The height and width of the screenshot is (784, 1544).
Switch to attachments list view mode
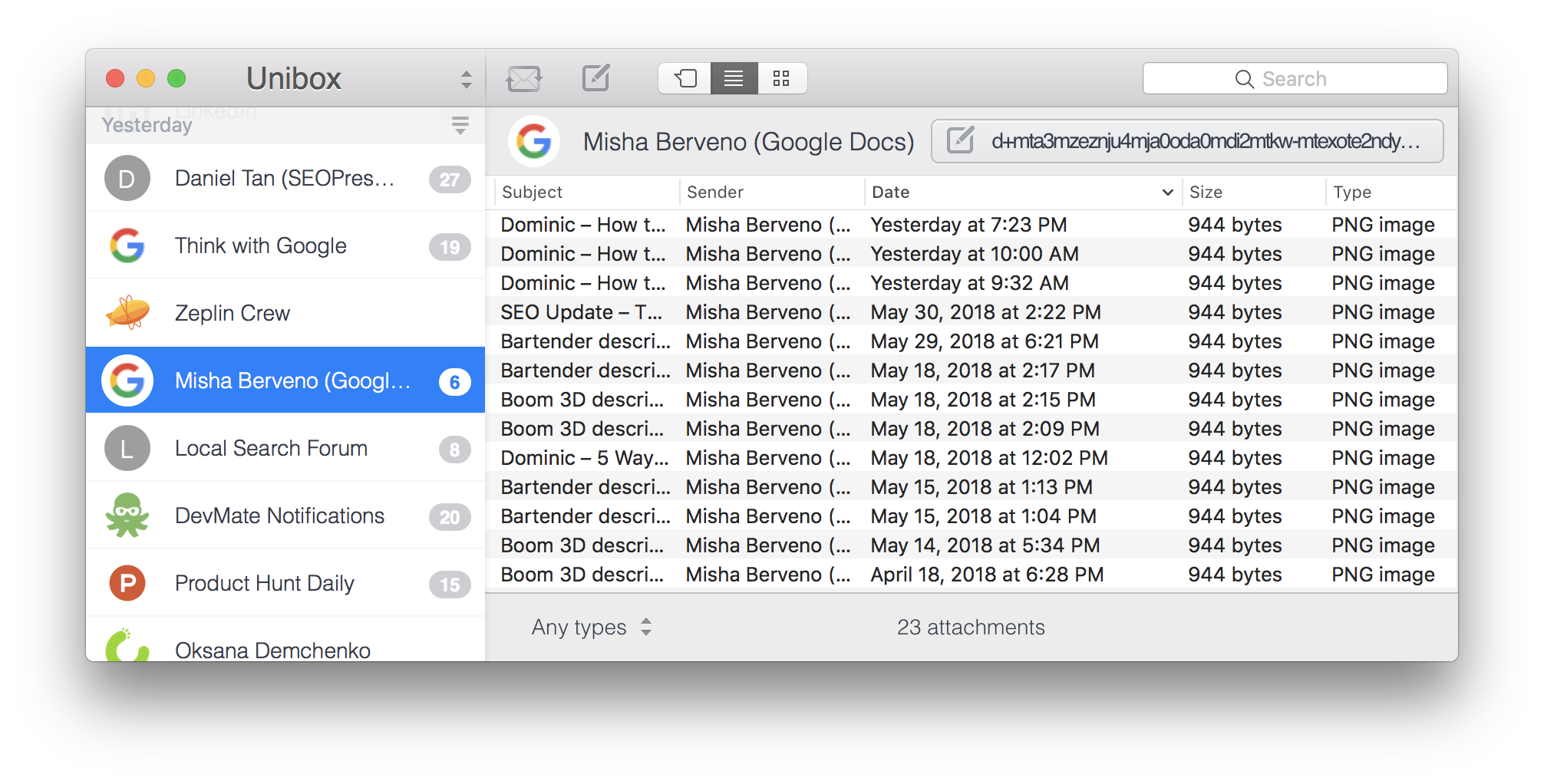[734, 78]
